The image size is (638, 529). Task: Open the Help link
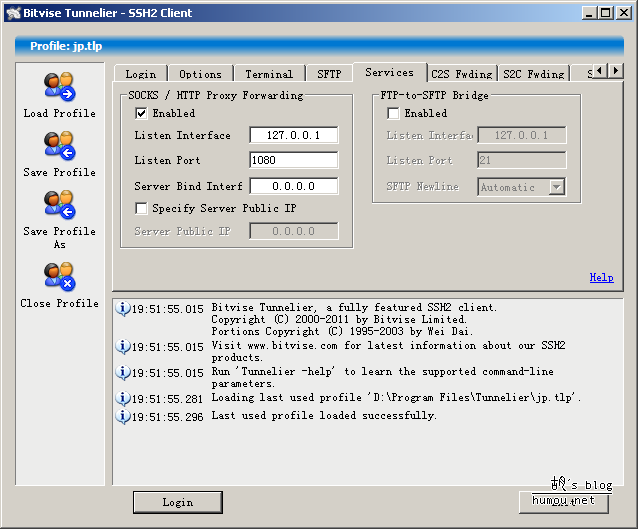601,278
